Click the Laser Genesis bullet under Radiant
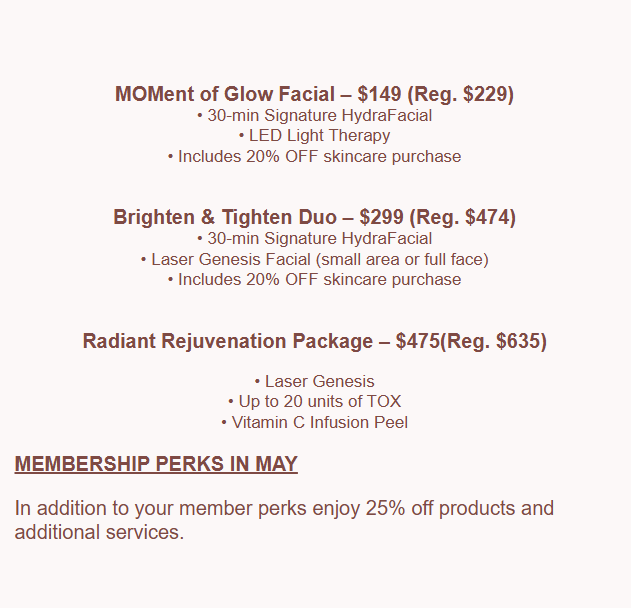The image size is (631, 608). [314, 381]
